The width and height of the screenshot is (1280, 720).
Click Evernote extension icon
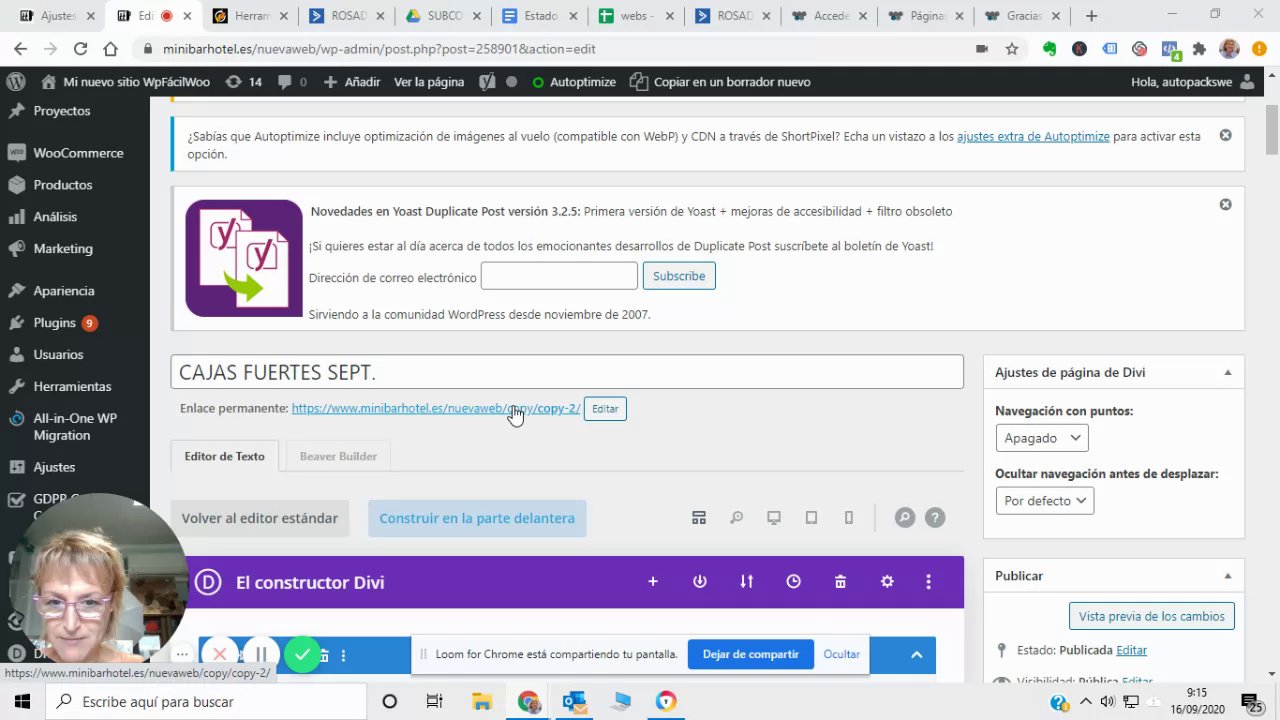point(1049,48)
